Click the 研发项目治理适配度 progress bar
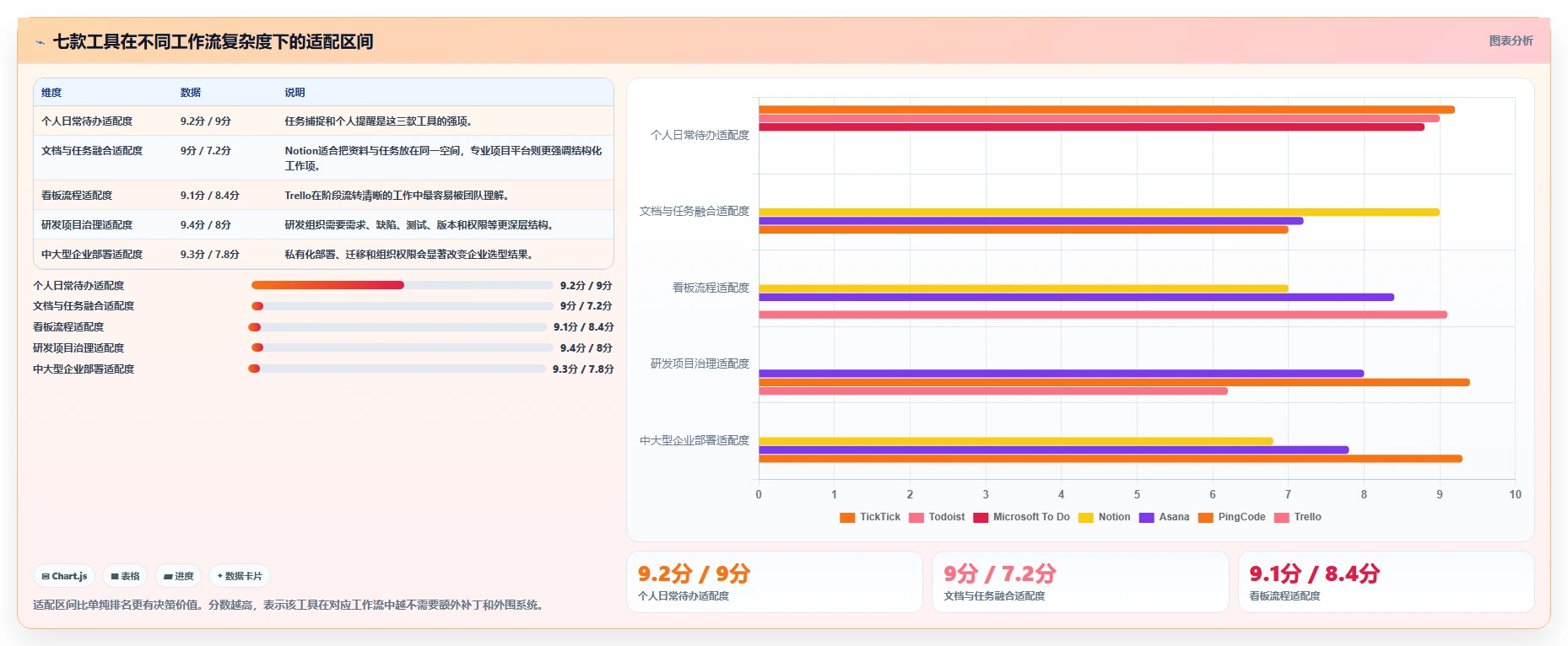The image size is (1568, 646). (x=402, y=347)
